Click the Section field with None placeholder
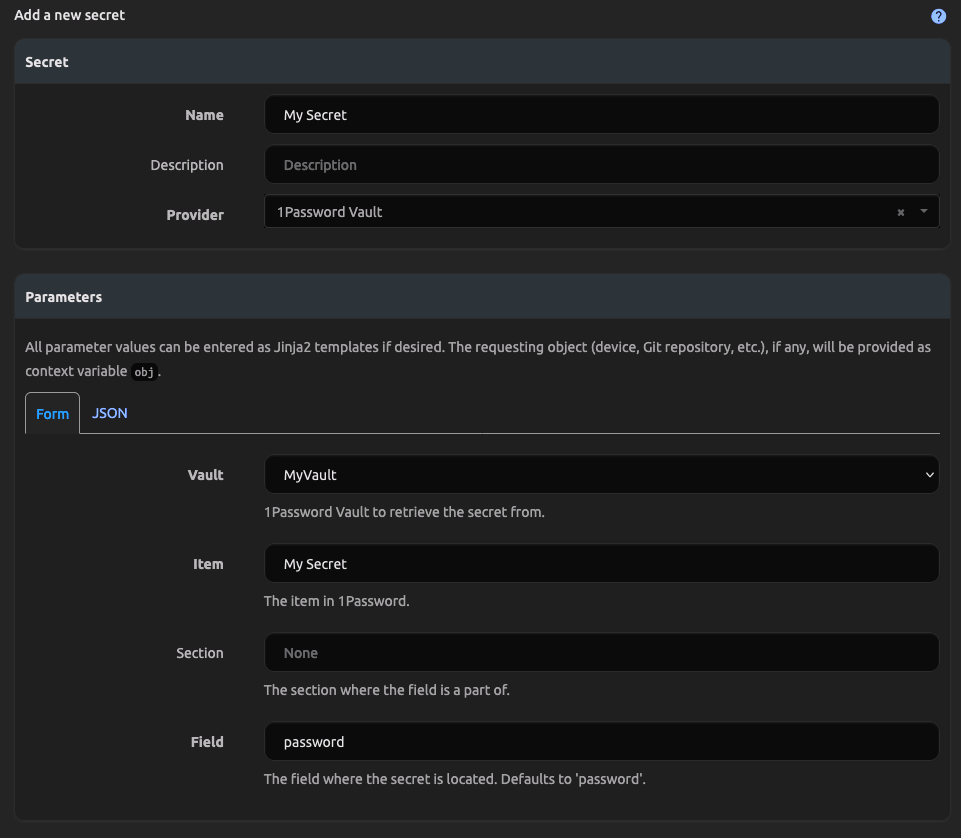This screenshot has width=961, height=838. (x=600, y=652)
